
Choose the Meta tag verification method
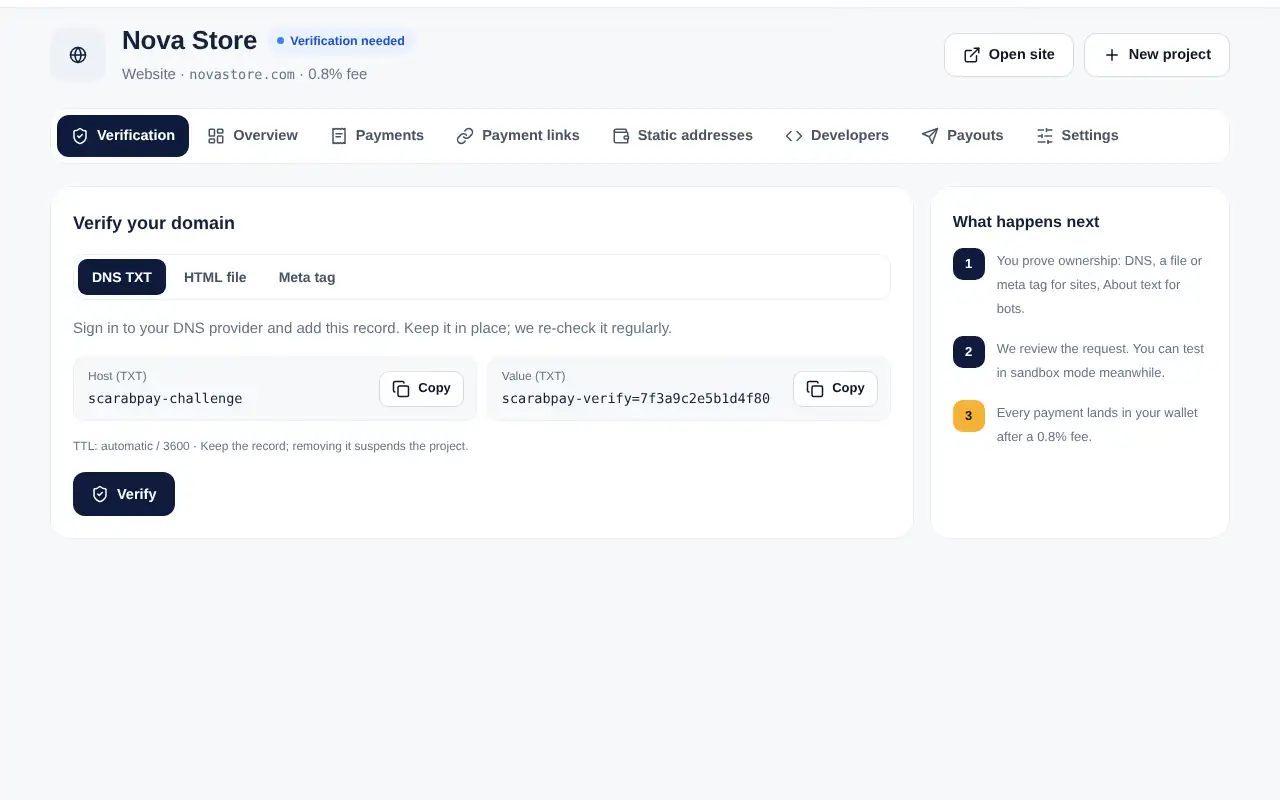[307, 277]
